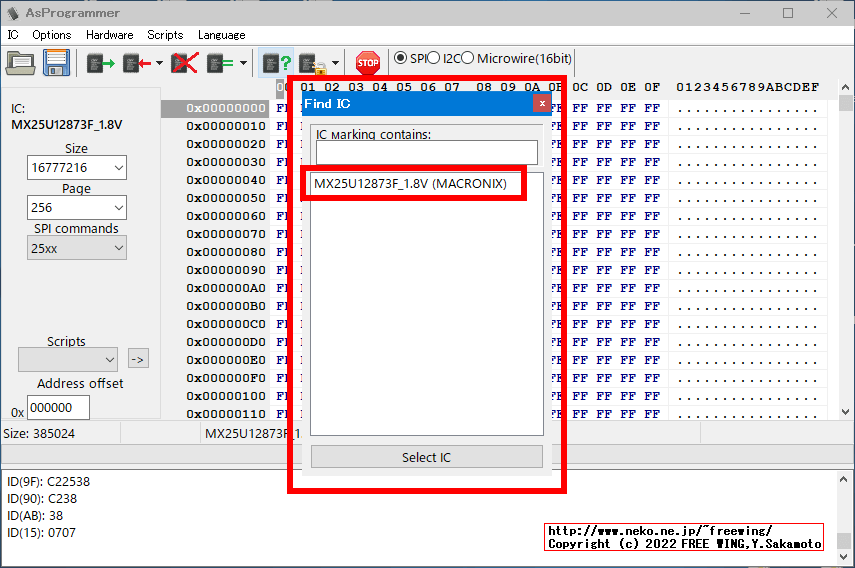Close the Find IC dialog

click(542, 104)
